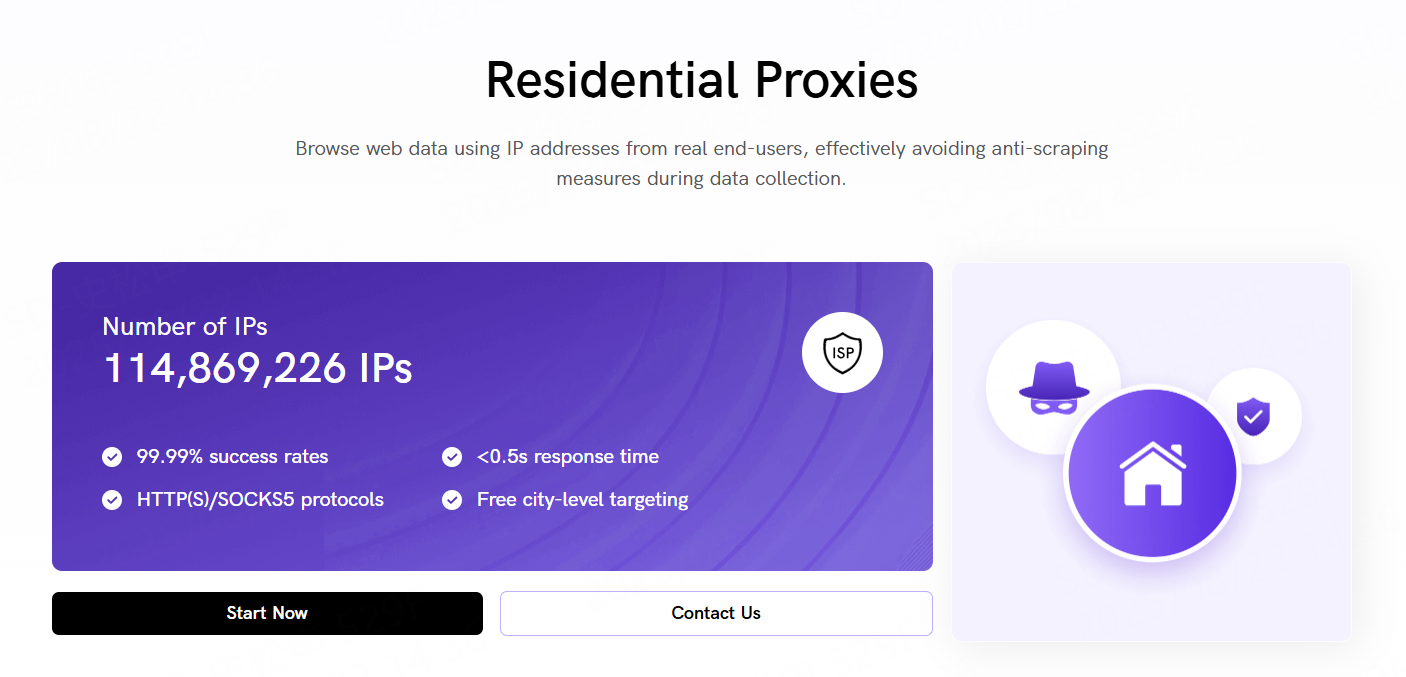Image resolution: width=1406 pixels, height=677 pixels.
Task: Click the checkmark beside HTTP(S)/SOCKS5 protocols
Action: coord(112,499)
